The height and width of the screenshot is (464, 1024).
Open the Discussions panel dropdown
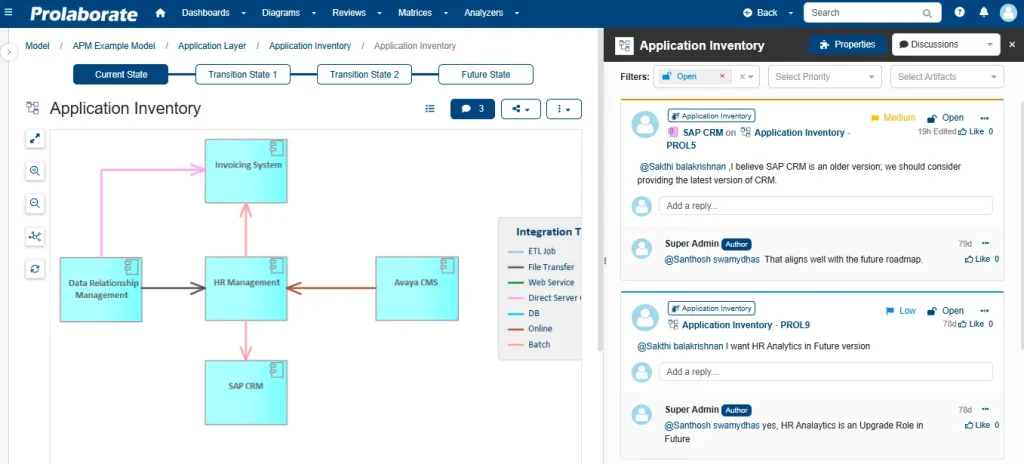pyautogui.click(x=946, y=44)
